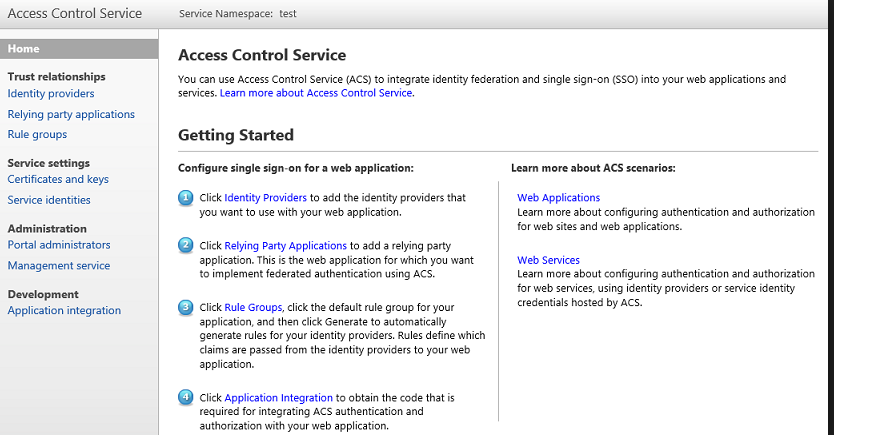Open Web Services scenario link
The width and height of the screenshot is (883, 435).
coord(548,260)
